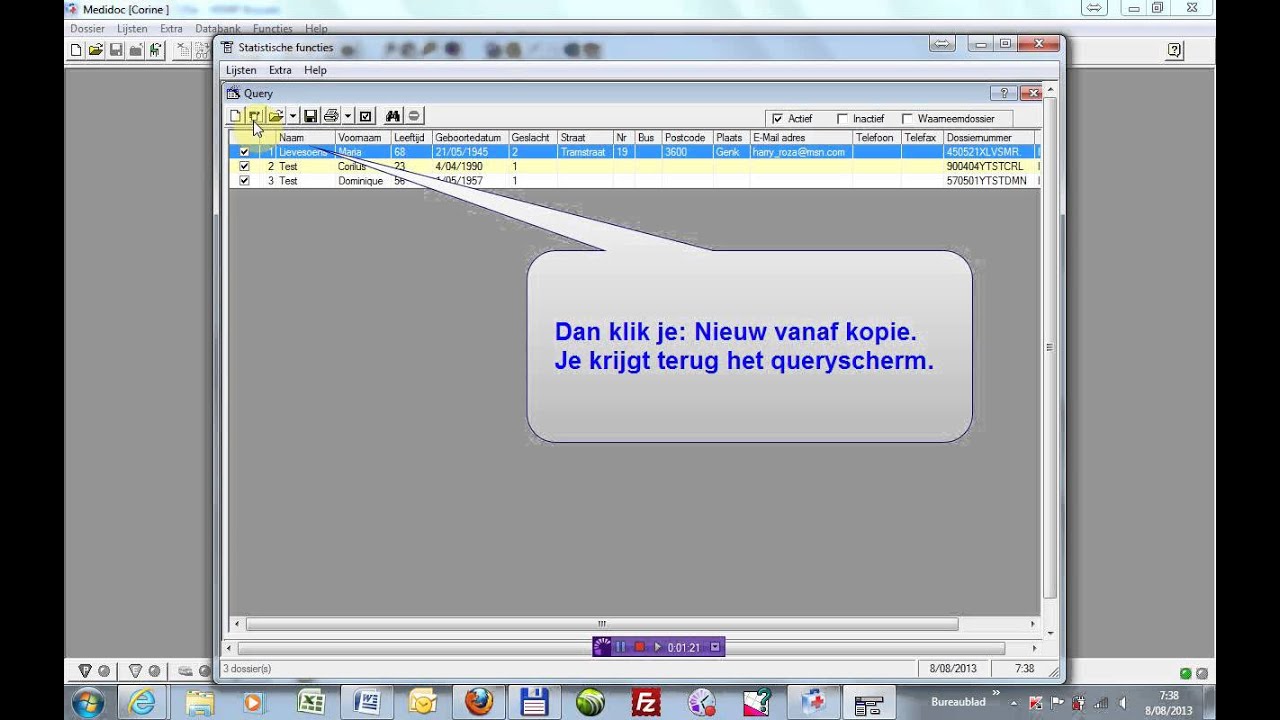The width and height of the screenshot is (1280, 720).
Task: Open Word from the taskbar
Action: 367,702
